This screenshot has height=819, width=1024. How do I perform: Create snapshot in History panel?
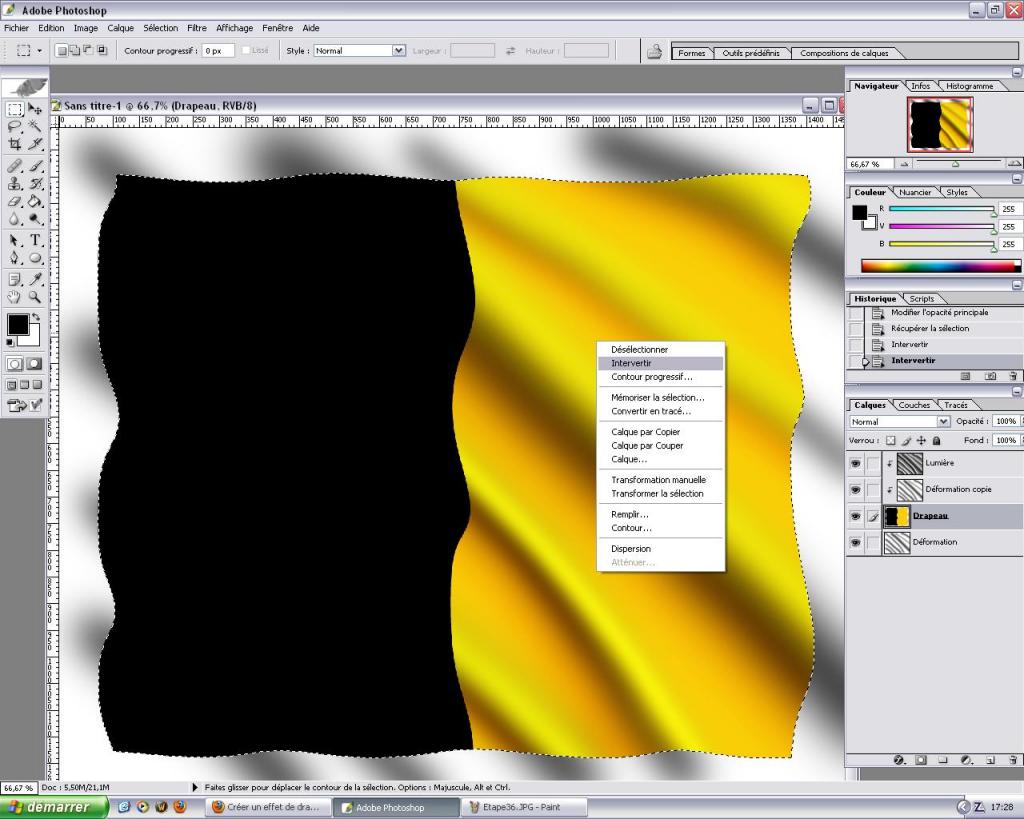991,376
